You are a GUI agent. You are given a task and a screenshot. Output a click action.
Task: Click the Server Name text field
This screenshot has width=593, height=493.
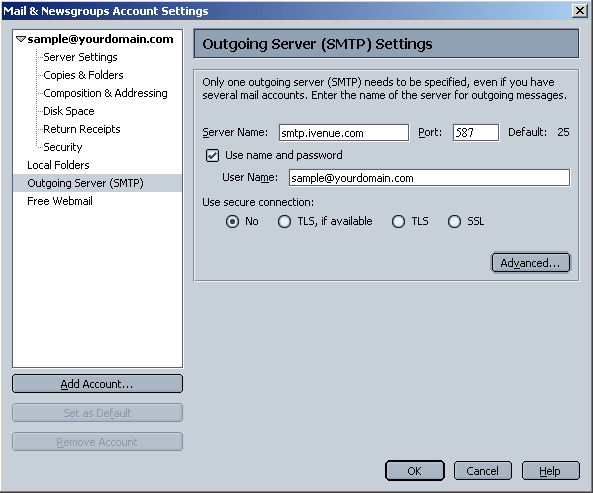pos(344,133)
